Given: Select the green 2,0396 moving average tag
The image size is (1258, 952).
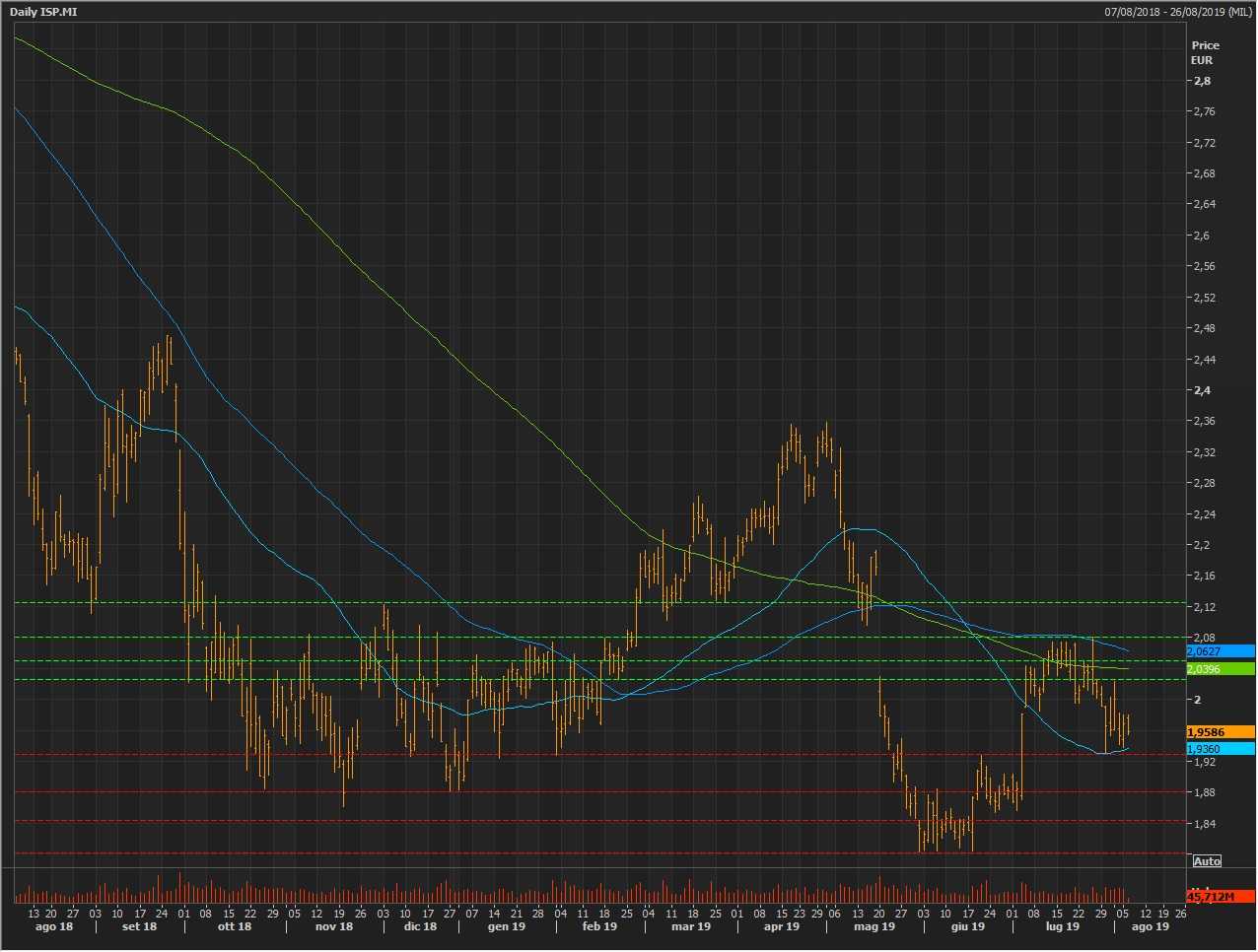Looking at the screenshot, I should 1220,669.
